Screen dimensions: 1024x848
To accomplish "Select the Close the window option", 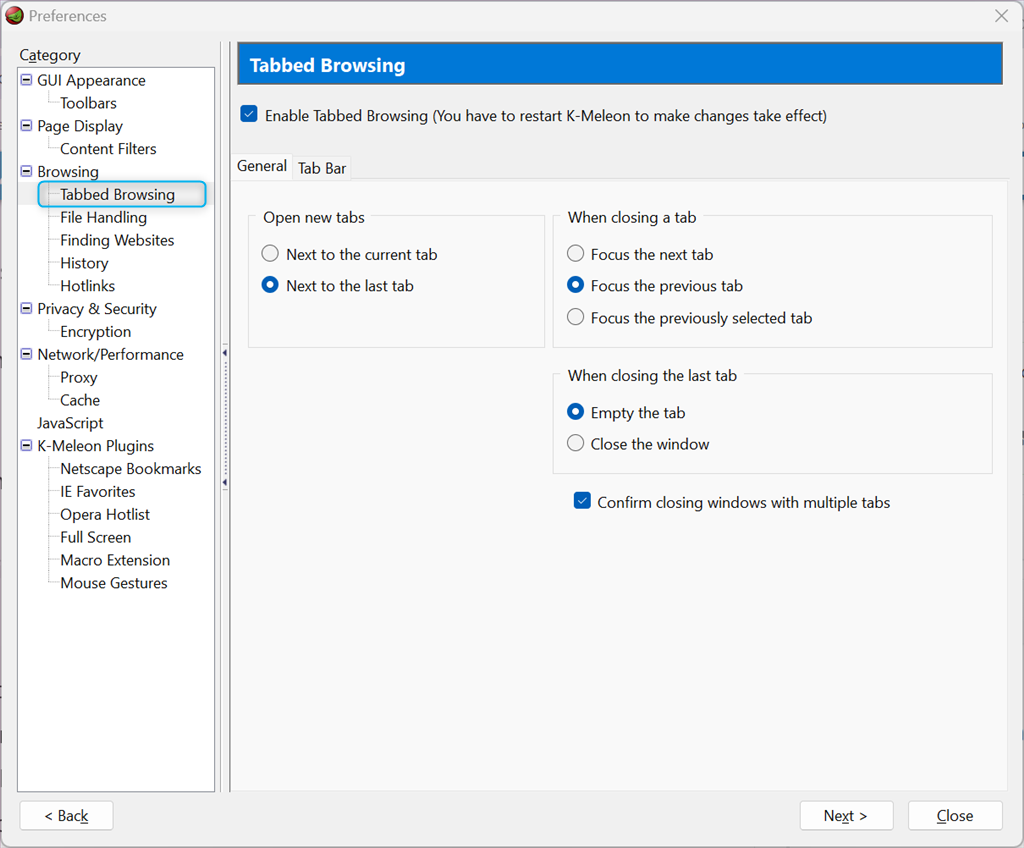I will click(x=575, y=443).
